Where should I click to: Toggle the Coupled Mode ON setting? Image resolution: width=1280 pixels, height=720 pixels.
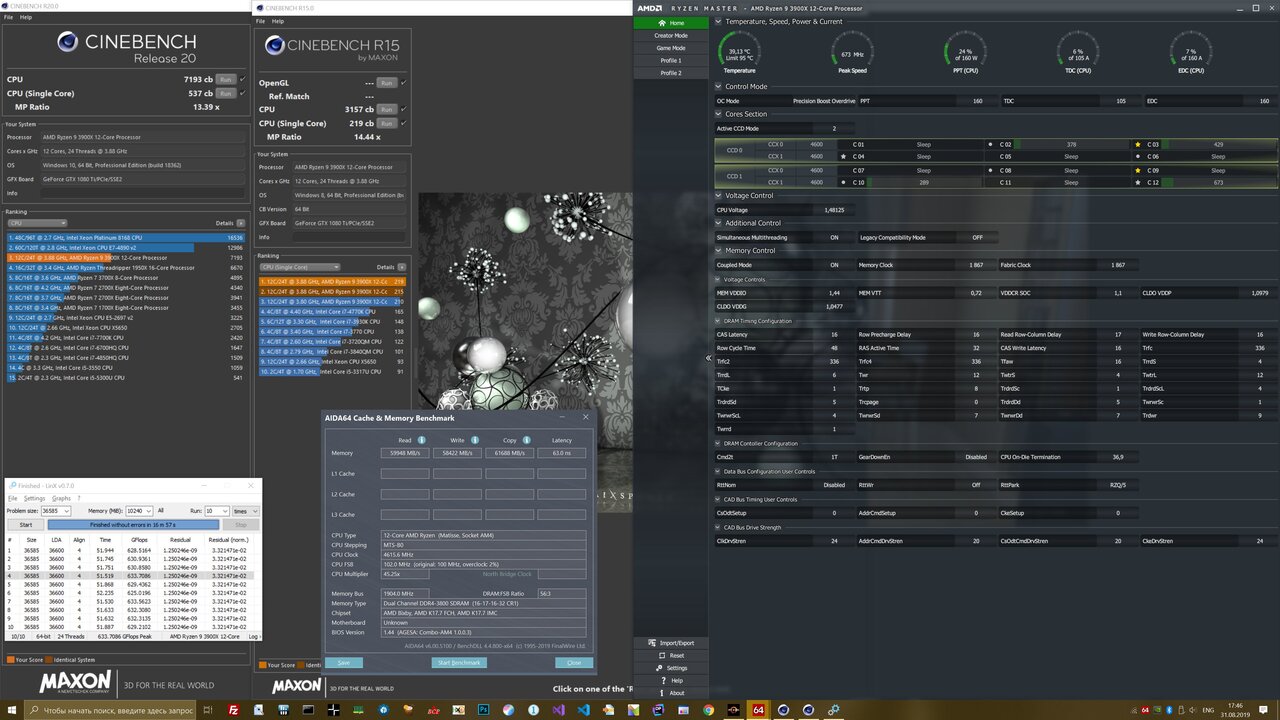point(834,265)
